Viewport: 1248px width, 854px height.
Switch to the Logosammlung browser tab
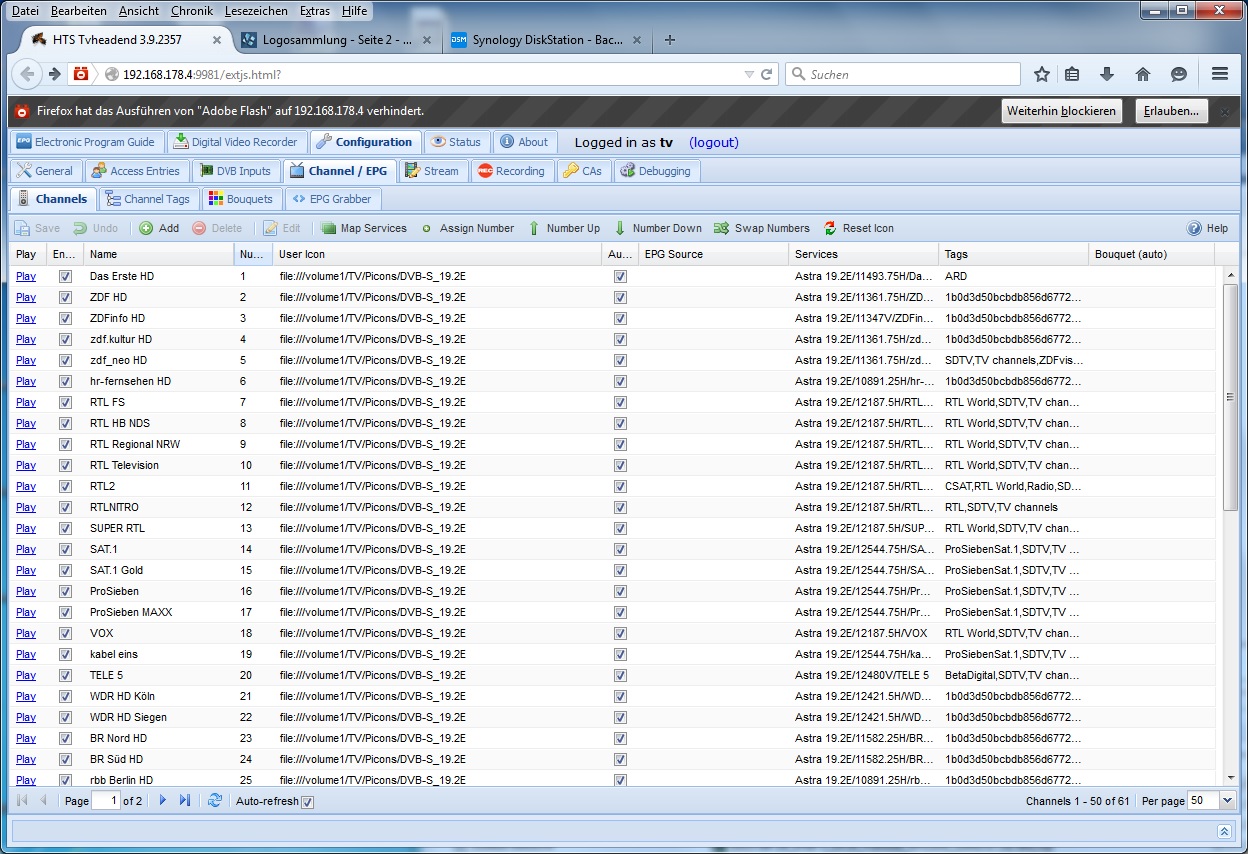click(x=336, y=40)
